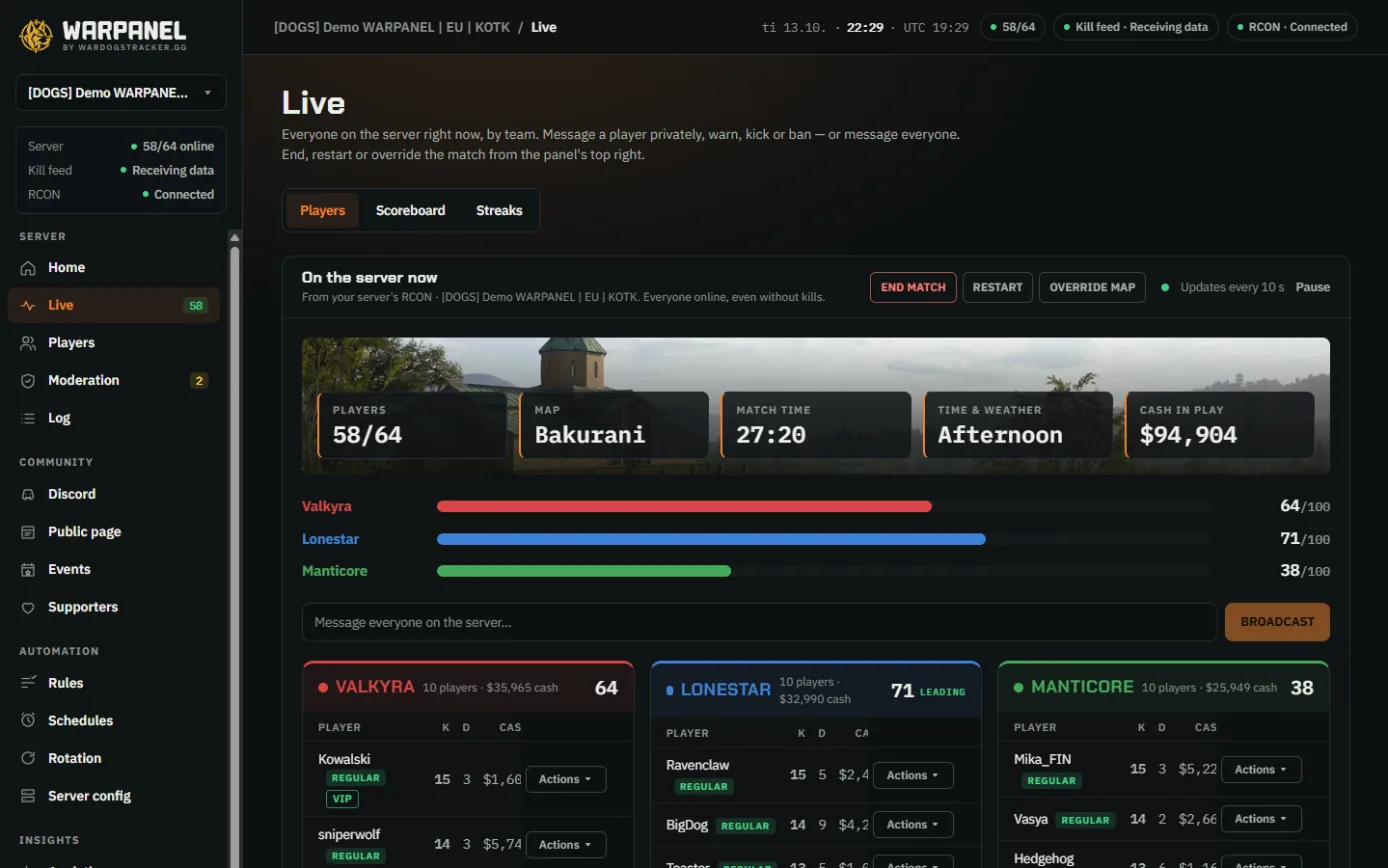This screenshot has height=868, width=1388.
Task: Open the Moderation menu label in sidebar
Action: [x=84, y=381]
